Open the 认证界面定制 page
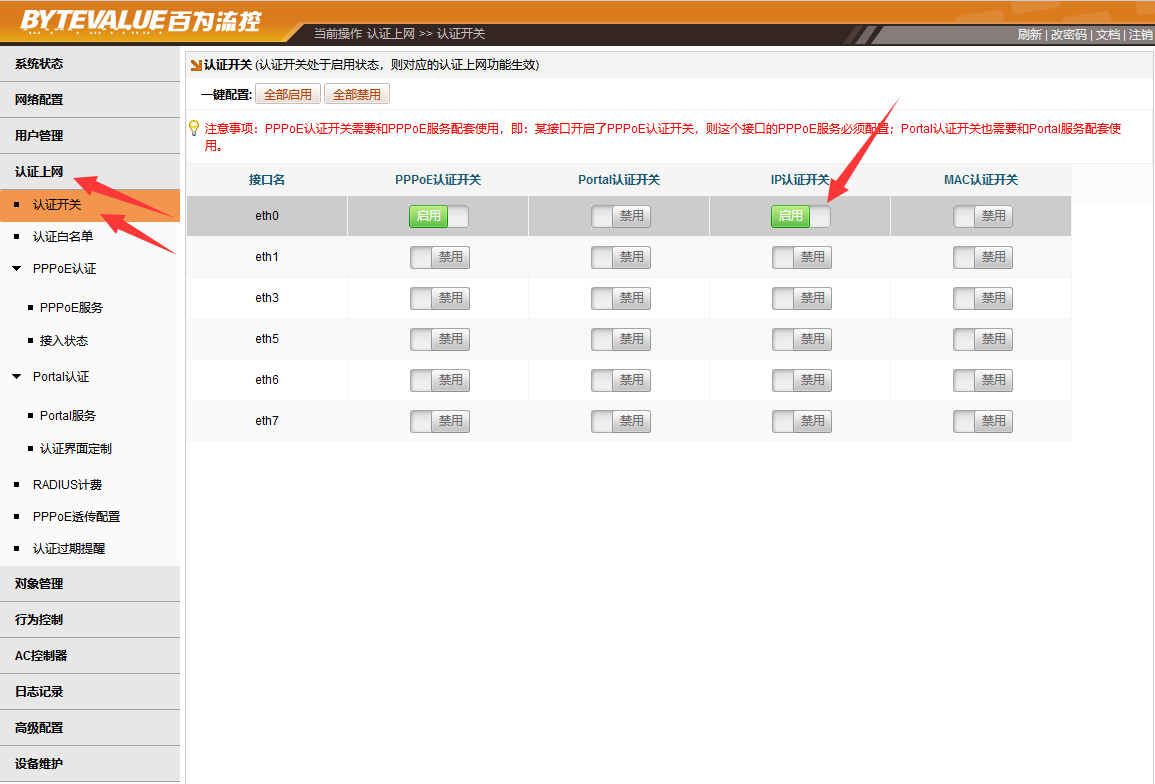Image resolution: width=1155 pixels, height=784 pixels. click(76, 449)
